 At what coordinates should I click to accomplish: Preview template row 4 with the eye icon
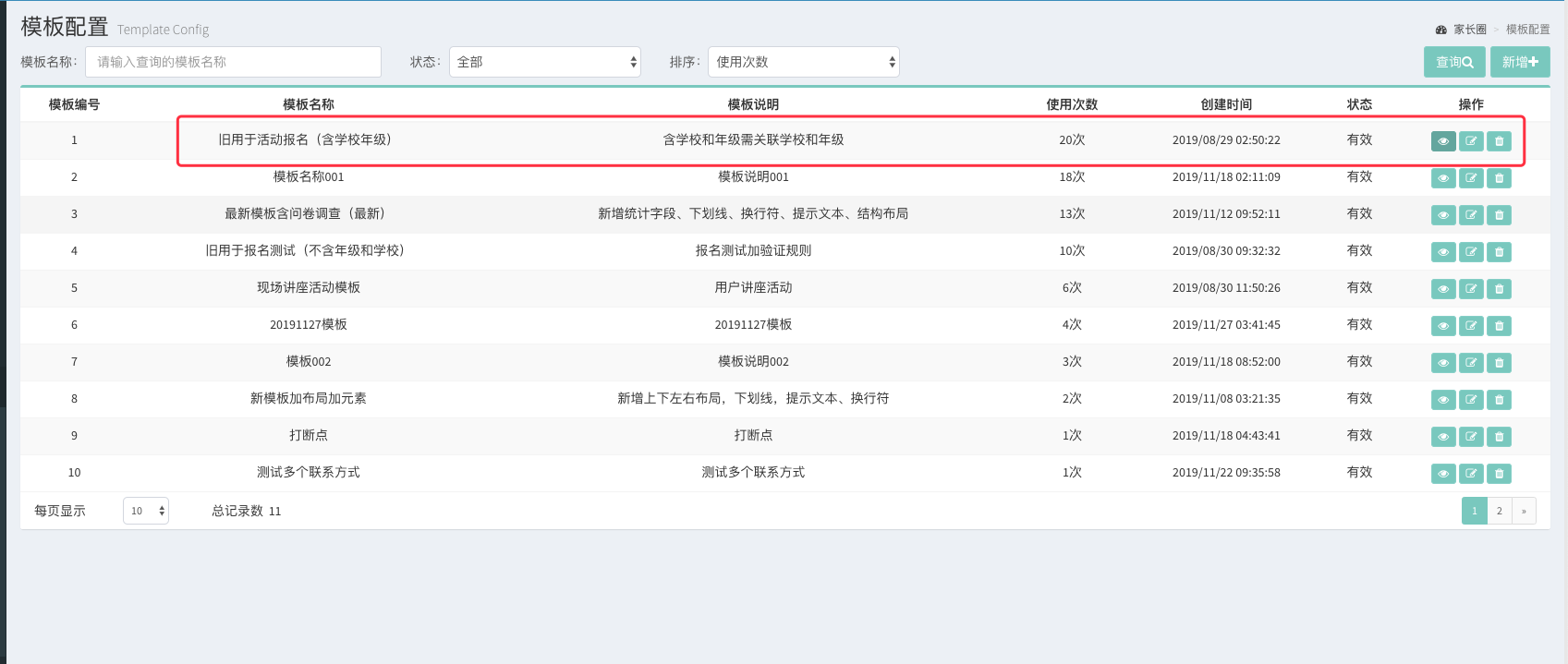tap(1442, 252)
